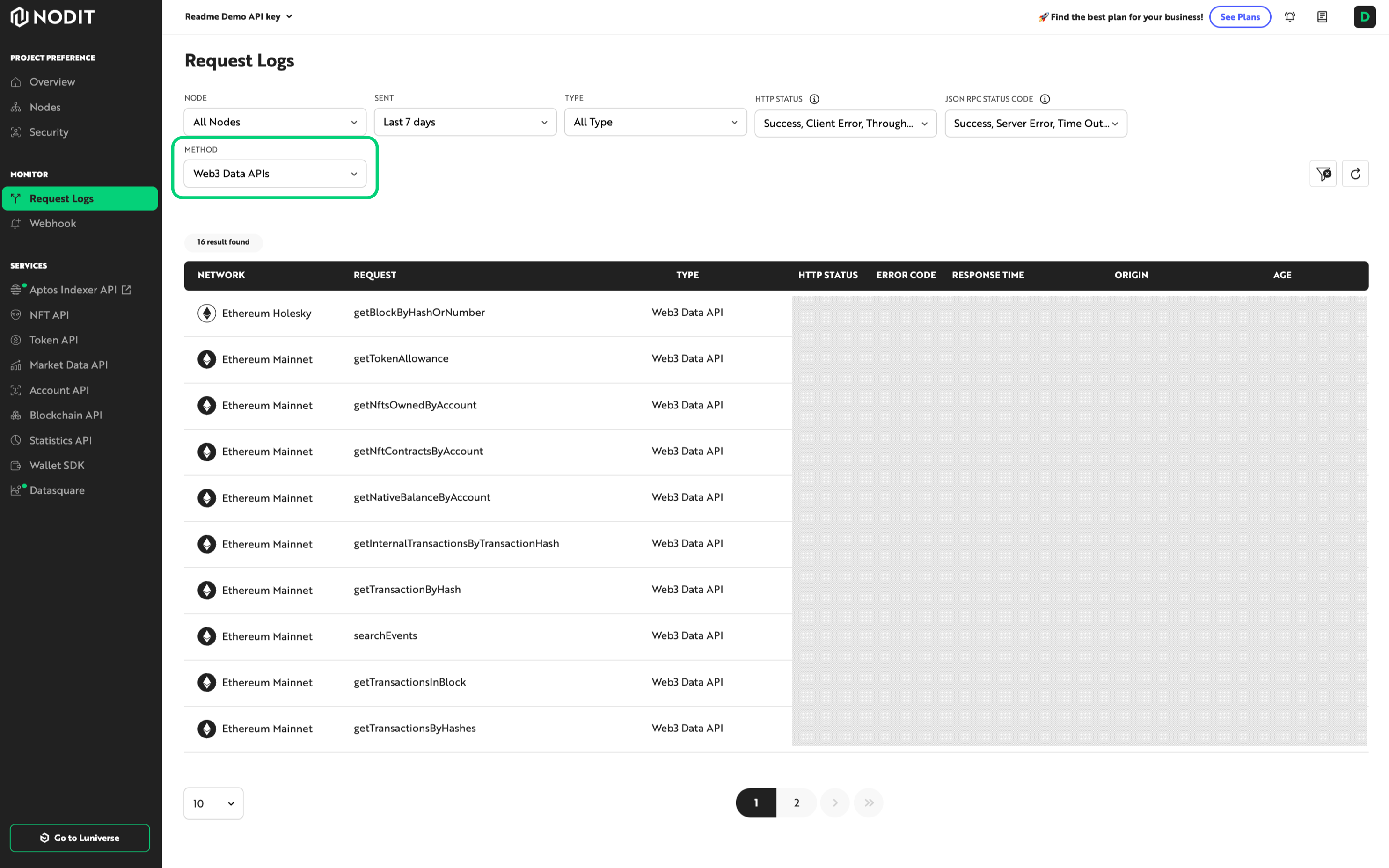Image resolution: width=1389 pixels, height=868 pixels.
Task: Open the Readme Demo API key selector
Action: coord(238,16)
